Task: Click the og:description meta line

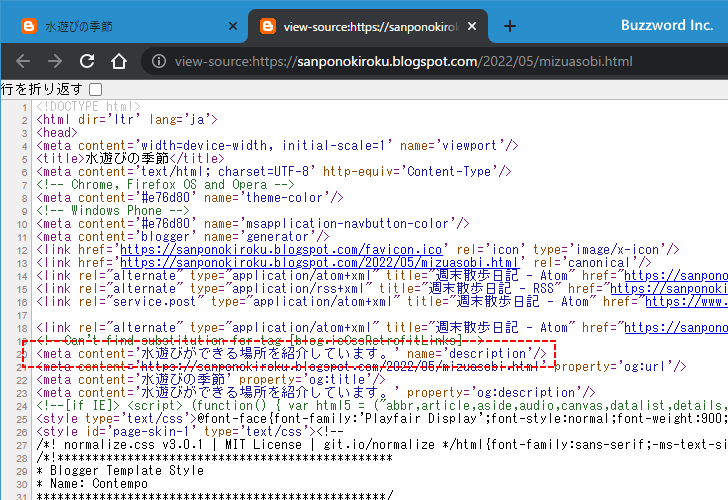Action: click(316, 393)
